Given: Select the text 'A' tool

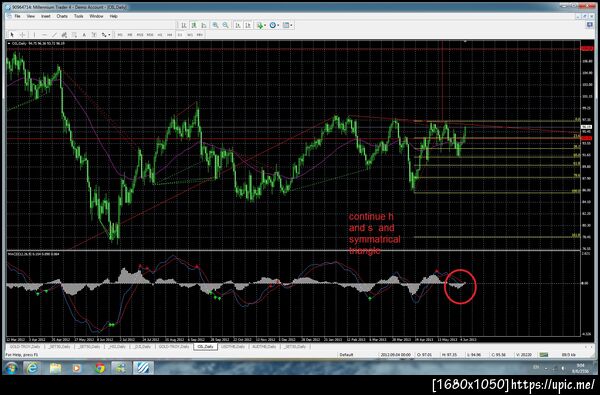Looking at the screenshot, I should pos(84,35).
